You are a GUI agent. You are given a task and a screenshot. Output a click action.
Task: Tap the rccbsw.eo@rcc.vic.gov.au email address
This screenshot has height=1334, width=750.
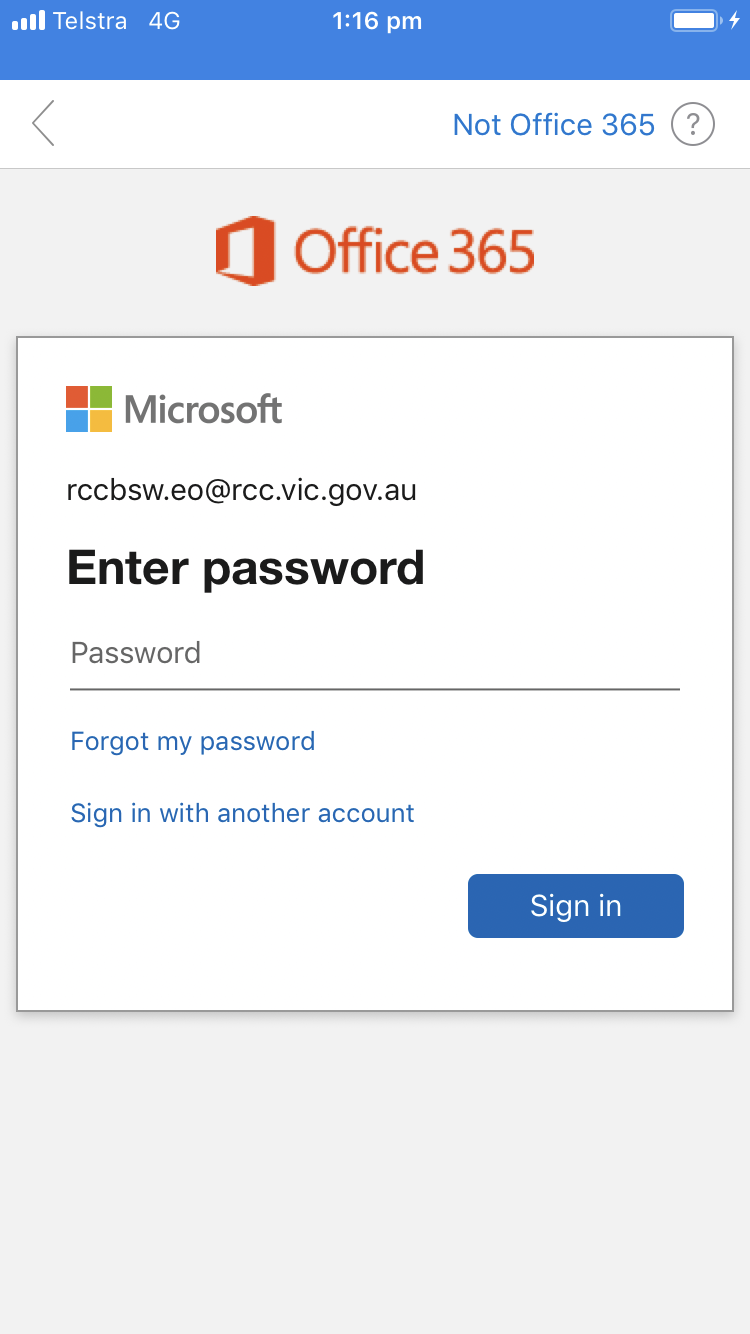tap(241, 490)
